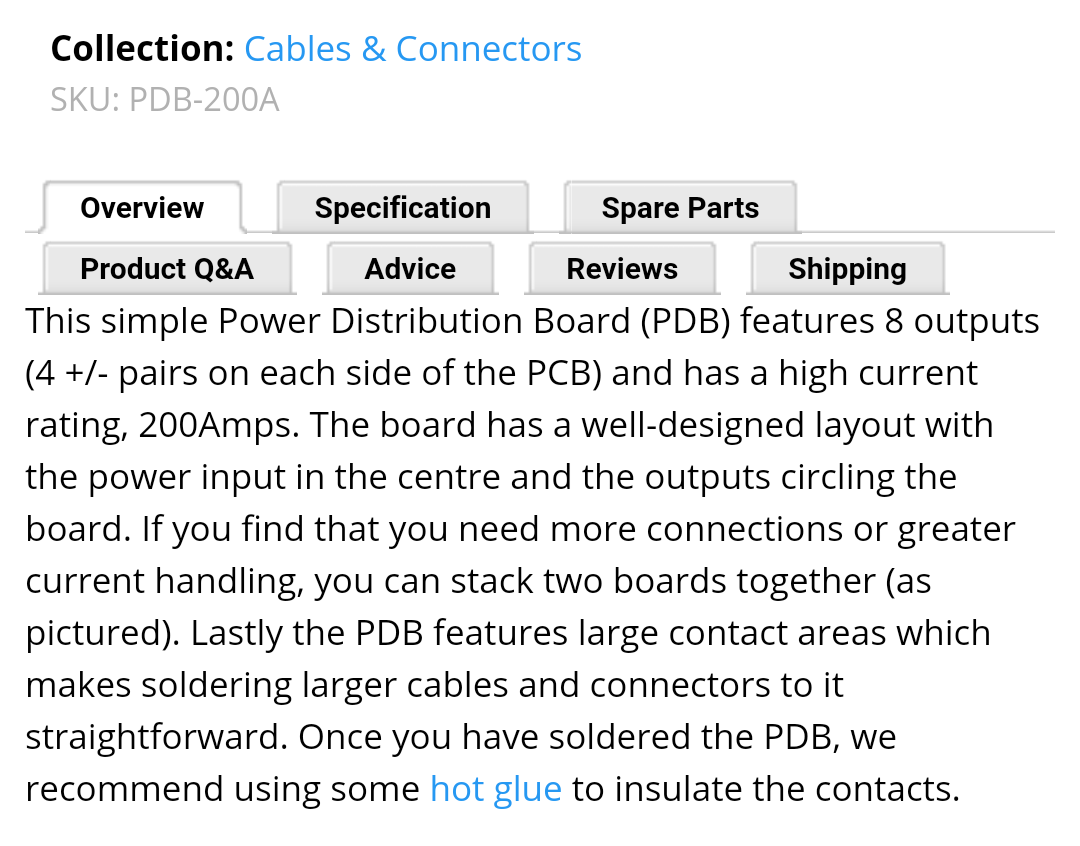Image resolution: width=1080 pixels, height=846 pixels.
Task: Click the word "straightforward" in the description
Action: tap(157, 737)
